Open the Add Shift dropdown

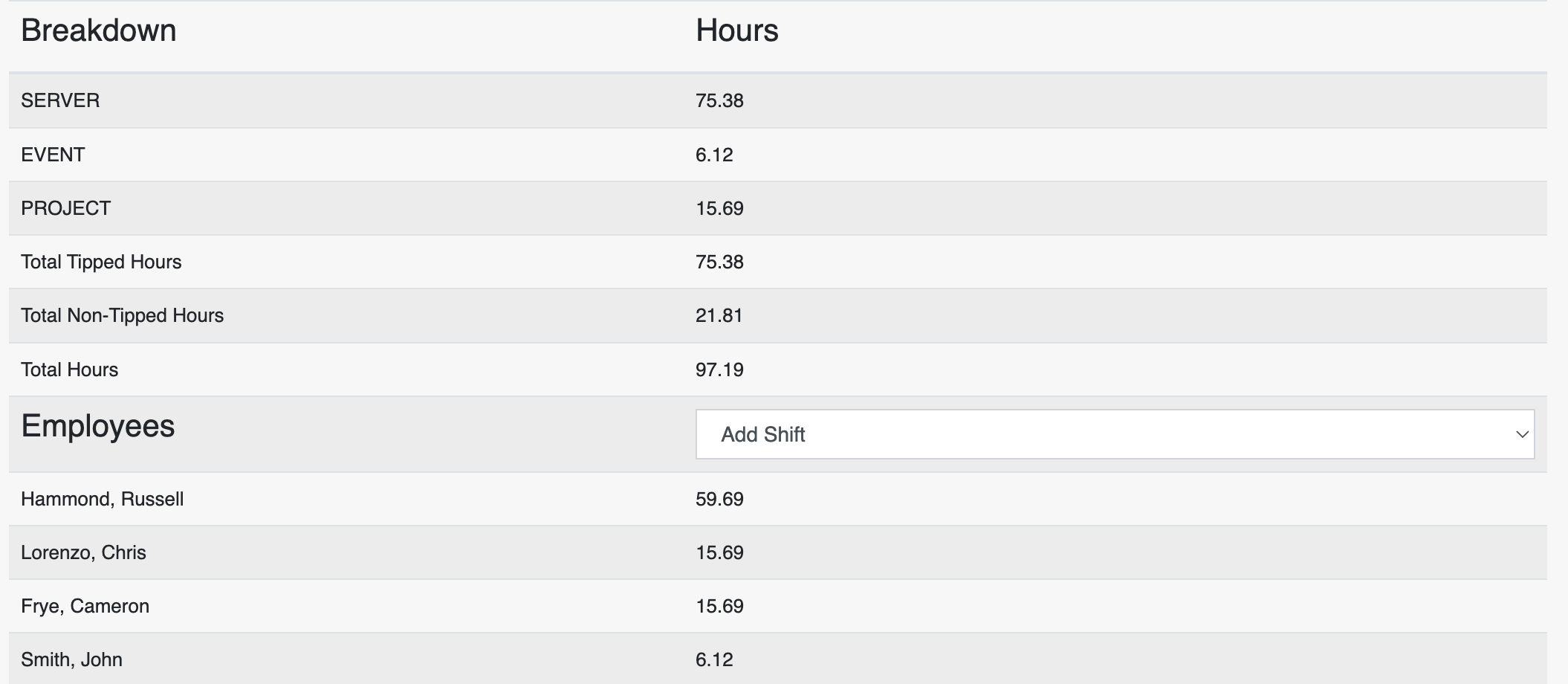pos(1115,434)
